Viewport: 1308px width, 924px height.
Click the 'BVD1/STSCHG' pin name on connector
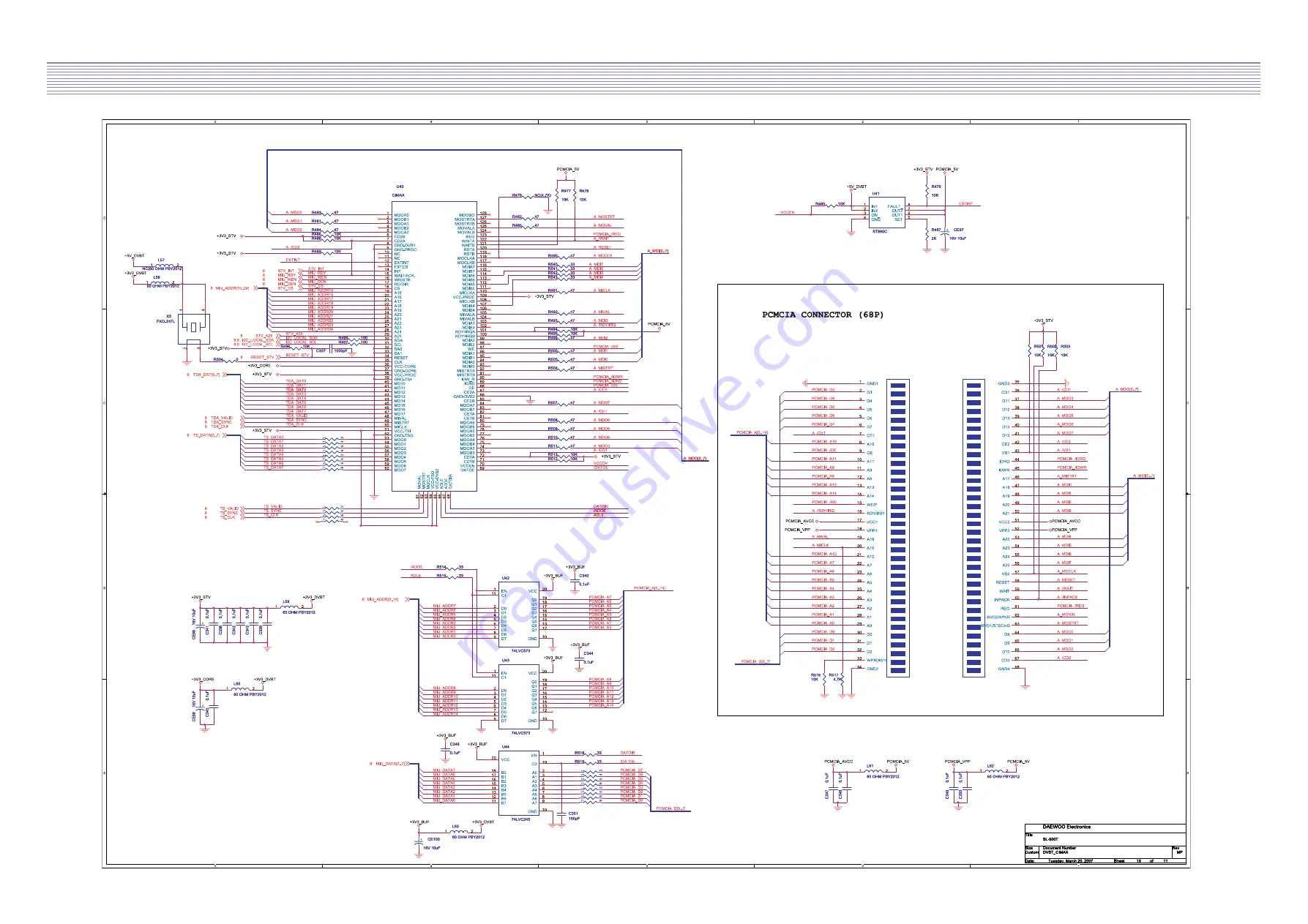996,626
